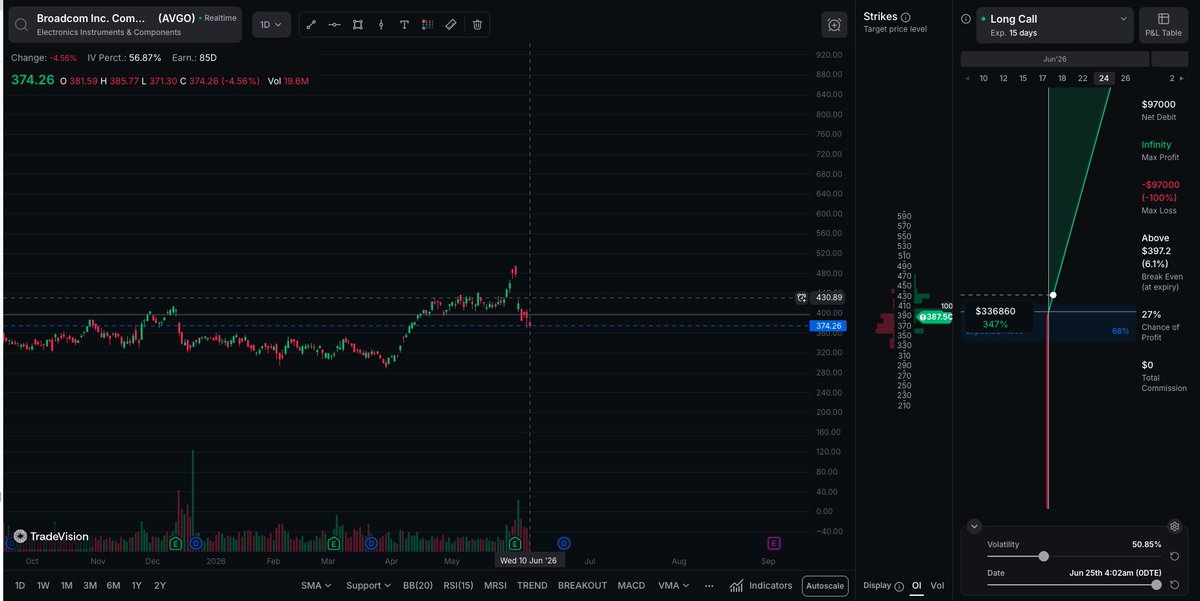Image resolution: width=1200 pixels, height=601 pixels.
Task: Click the Volatility value 50.85%
Action: (1146, 544)
